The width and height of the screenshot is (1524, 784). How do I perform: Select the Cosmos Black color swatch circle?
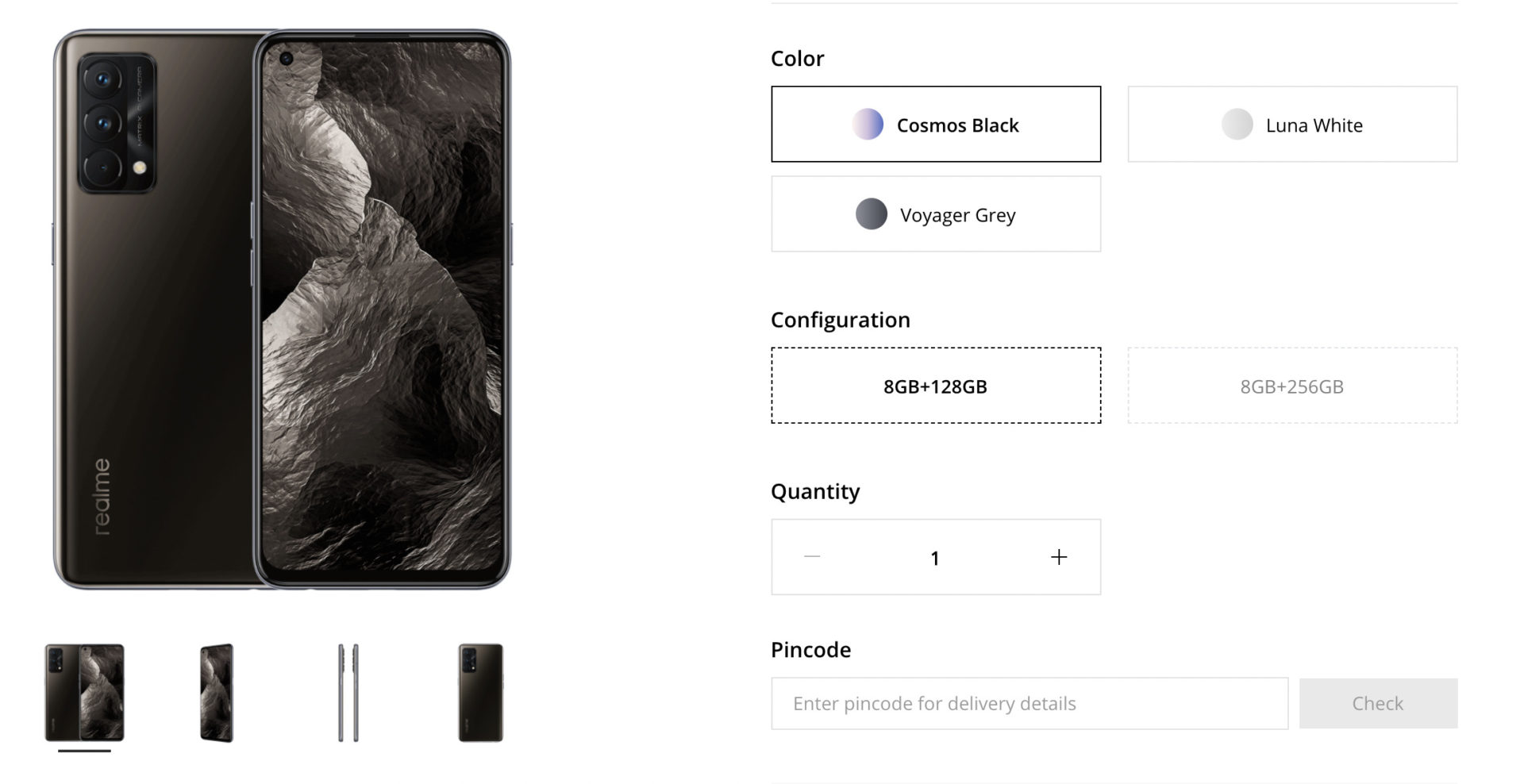point(868,125)
